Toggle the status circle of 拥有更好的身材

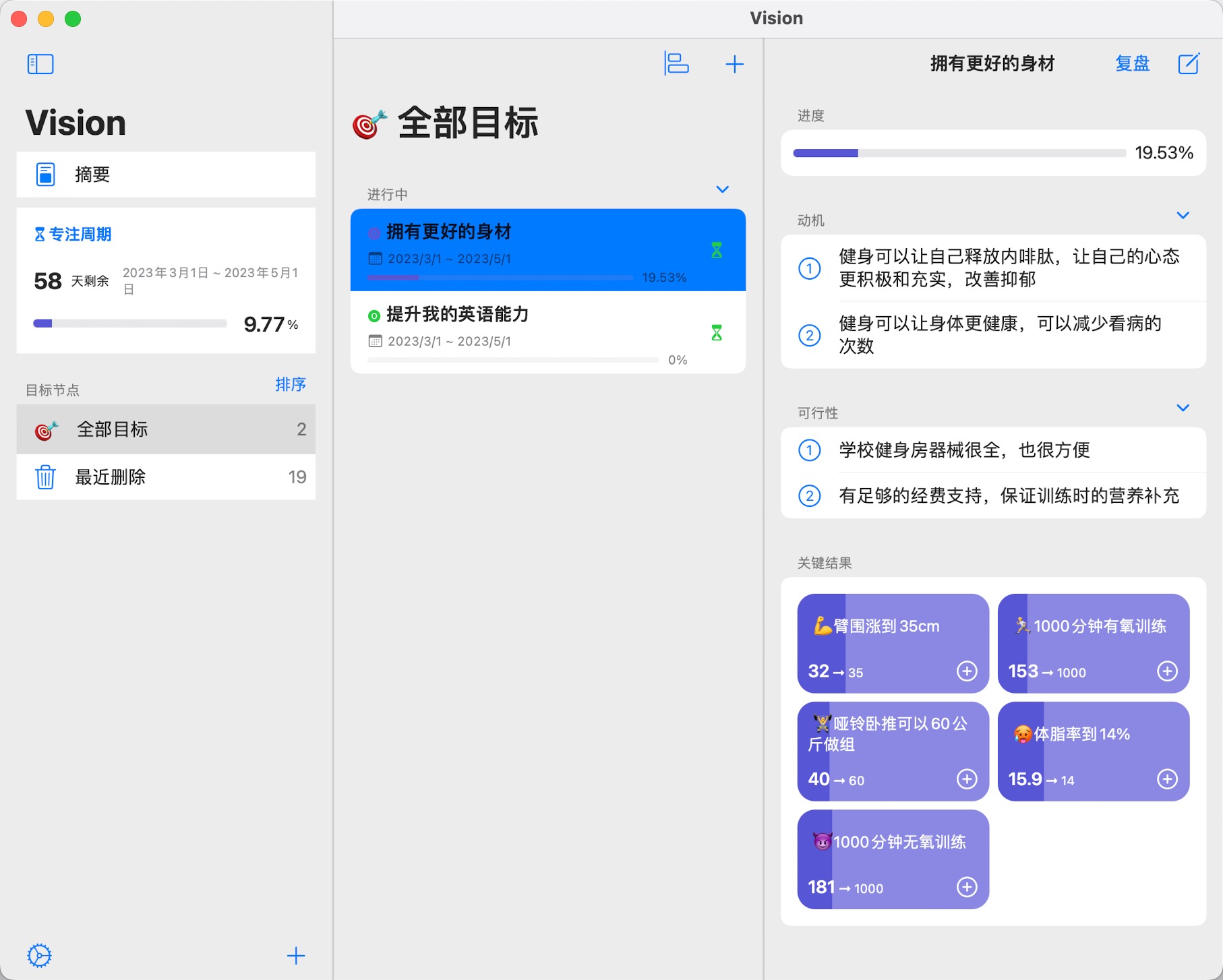coord(374,233)
